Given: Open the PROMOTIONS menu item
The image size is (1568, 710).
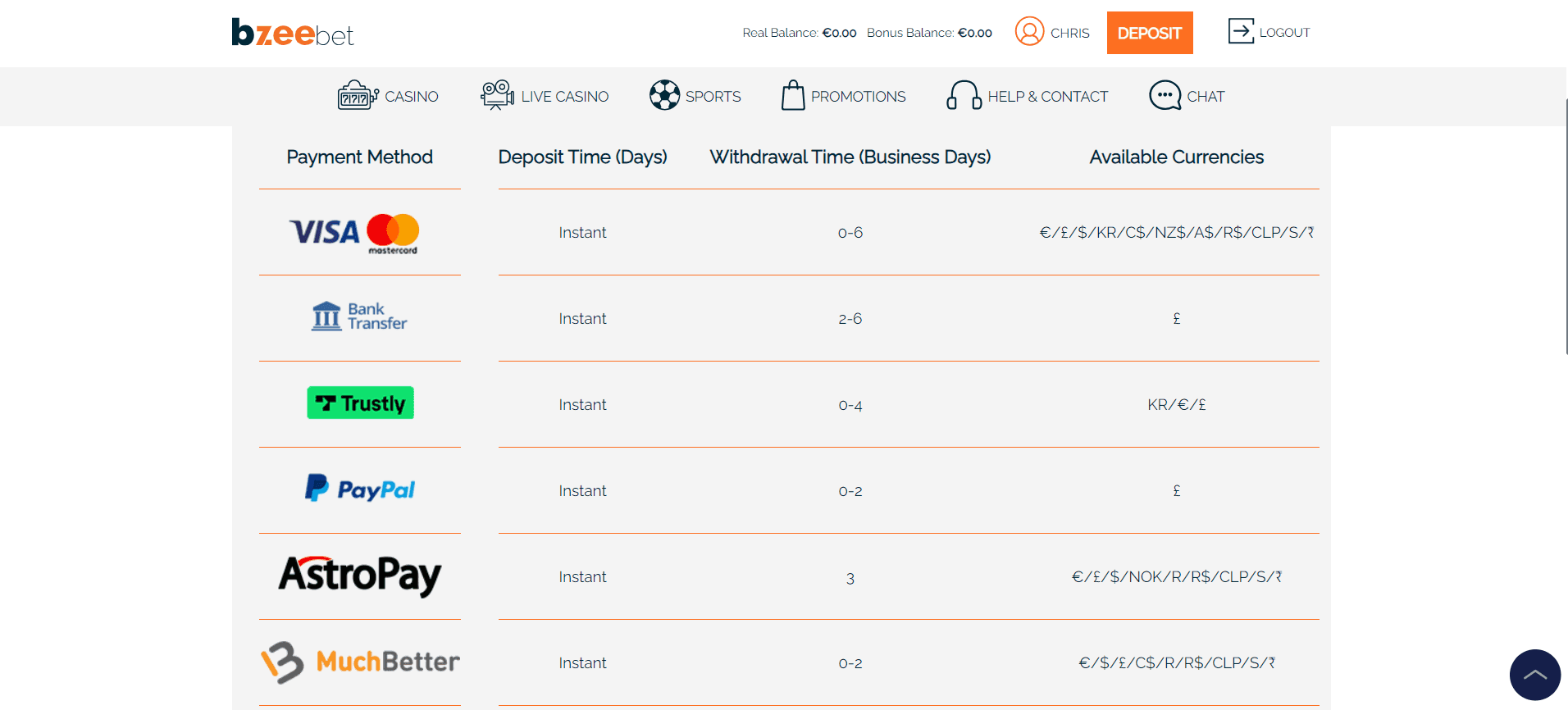Looking at the screenshot, I should pos(858,97).
